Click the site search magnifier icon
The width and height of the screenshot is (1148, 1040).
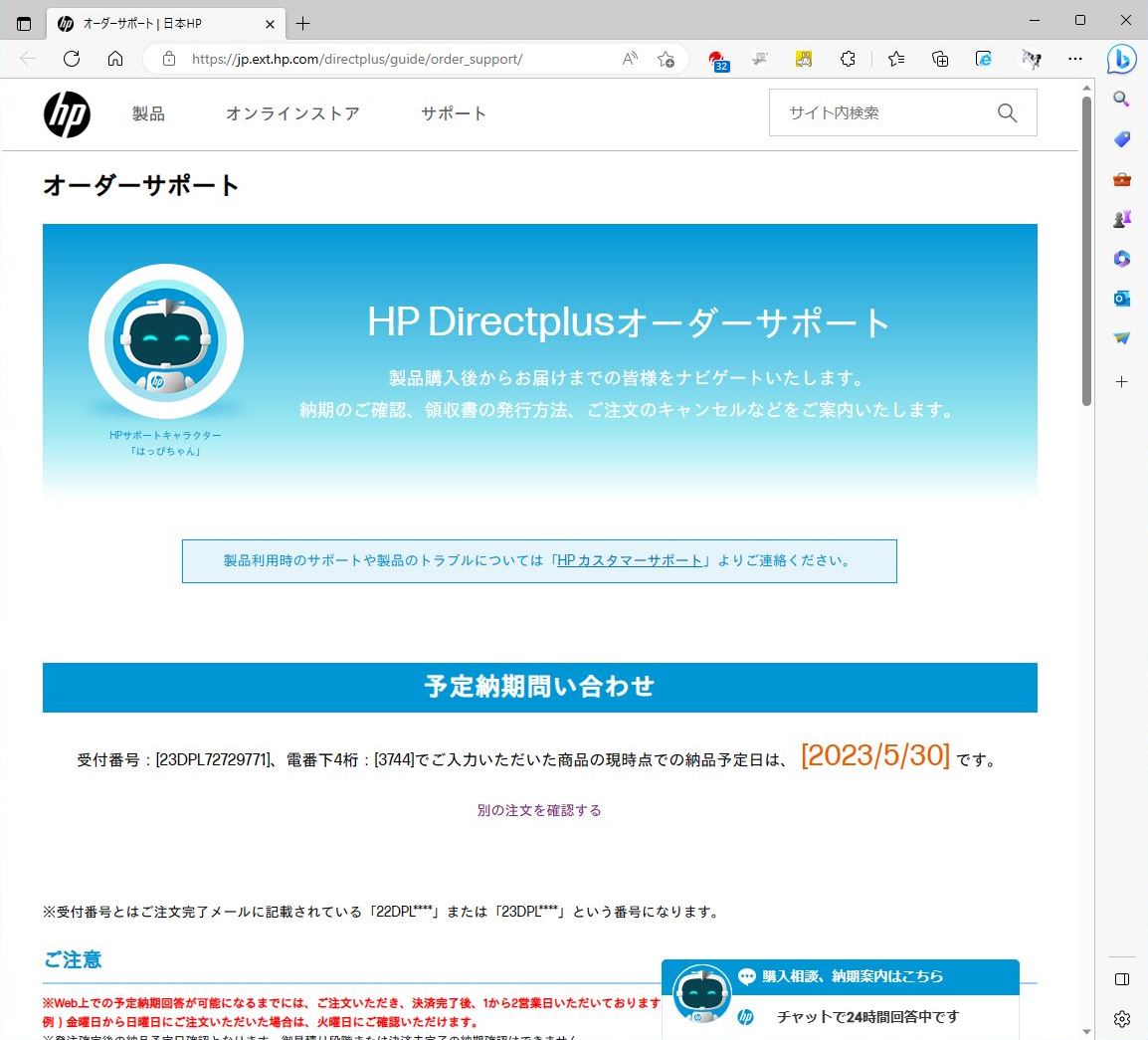tap(1007, 112)
